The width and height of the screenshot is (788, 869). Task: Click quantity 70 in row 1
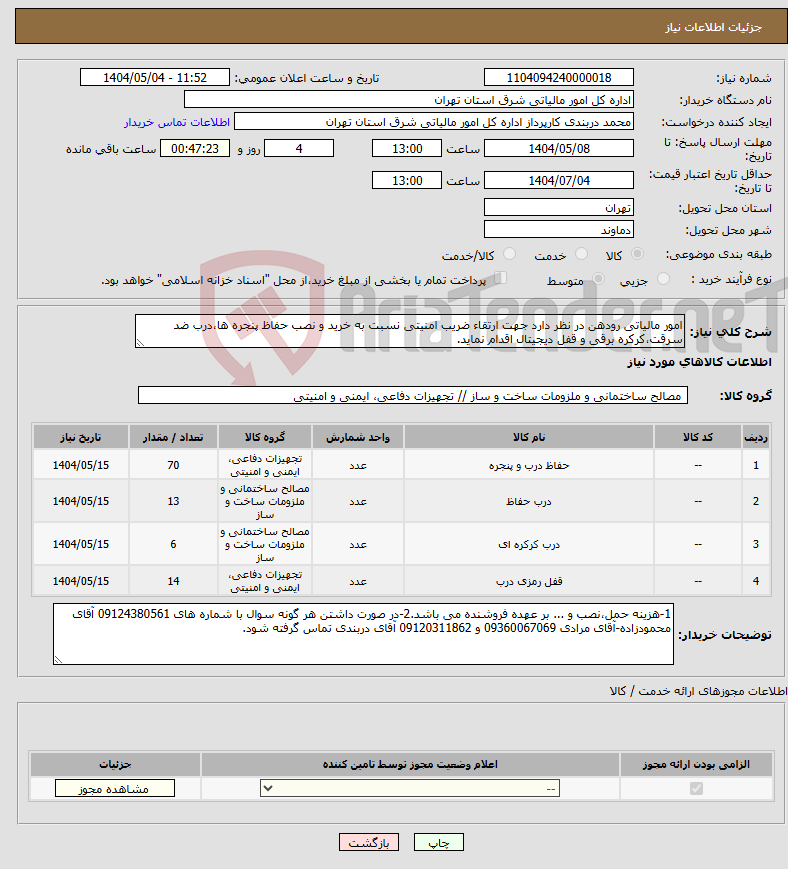pos(173,466)
